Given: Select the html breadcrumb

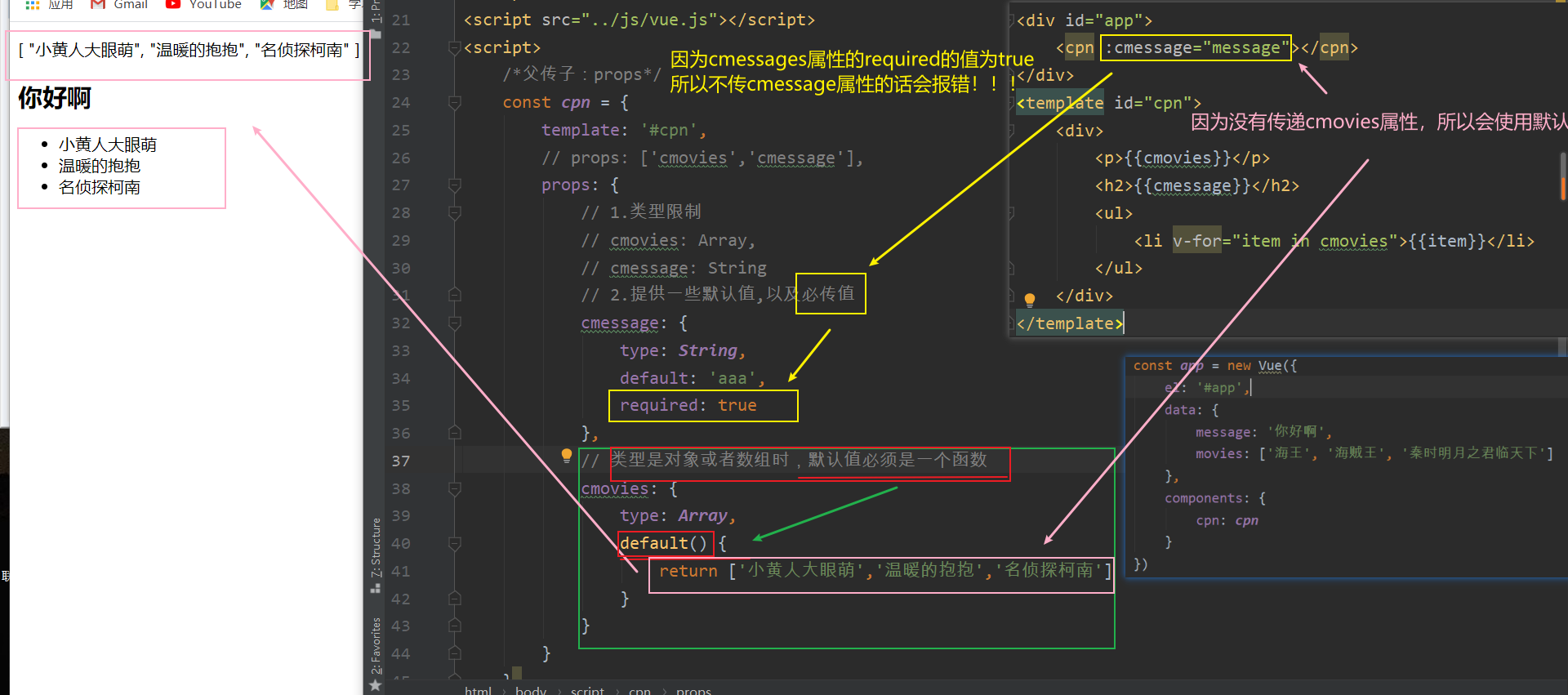Looking at the screenshot, I should 479,691.
